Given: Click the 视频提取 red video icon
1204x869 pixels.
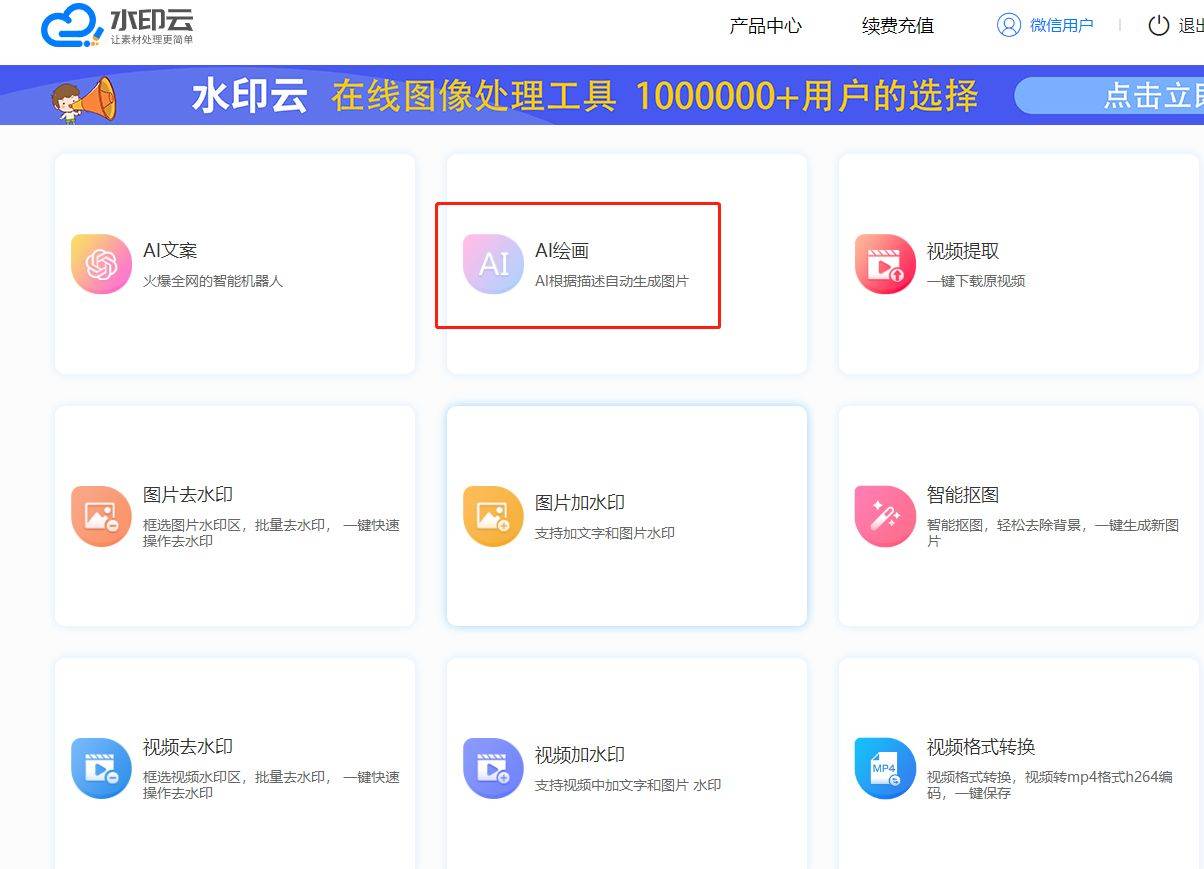Looking at the screenshot, I should tap(885, 264).
